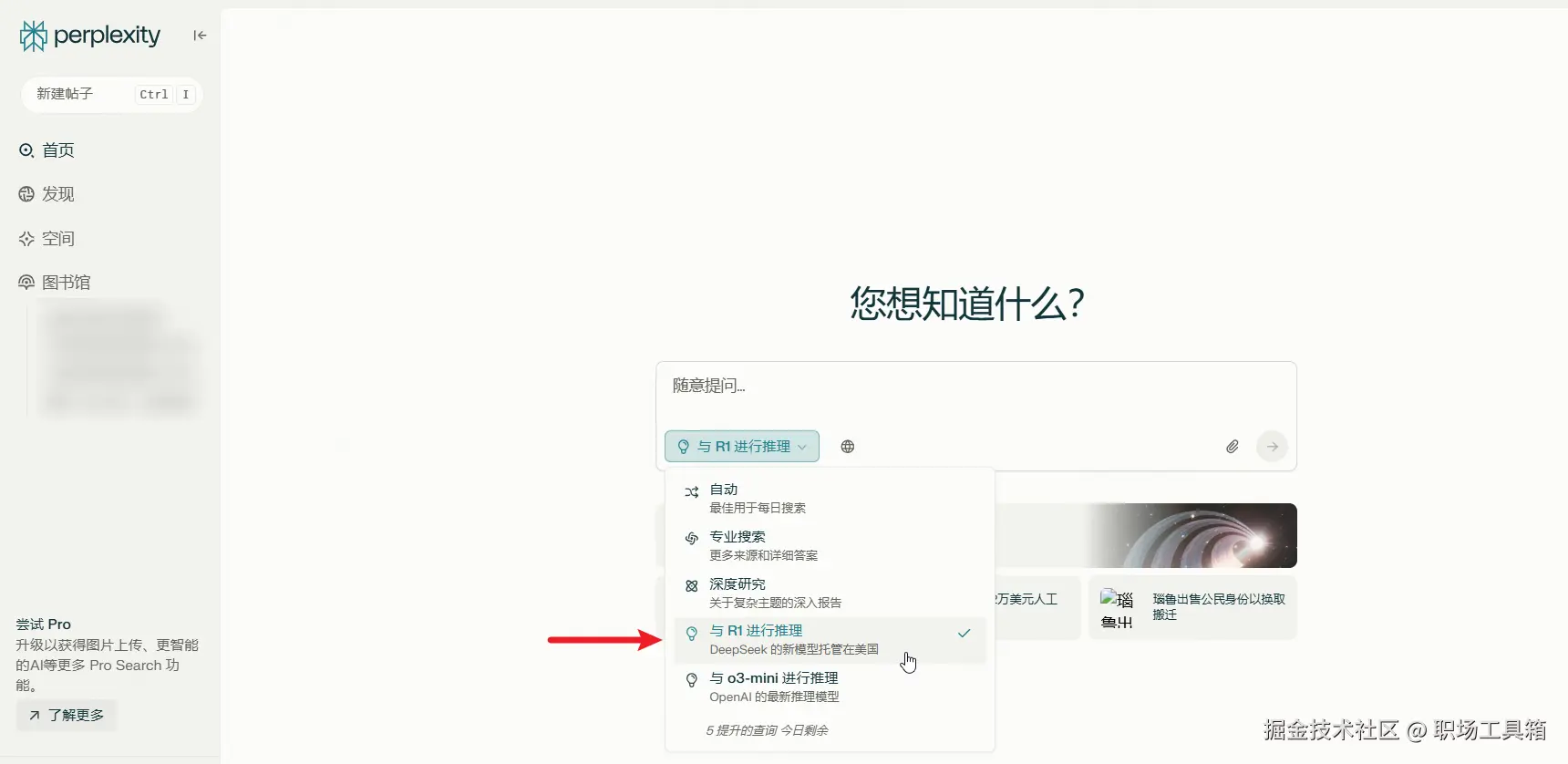
Task: Click the 最佳用于每日搜索 description
Action: click(x=758, y=508)
